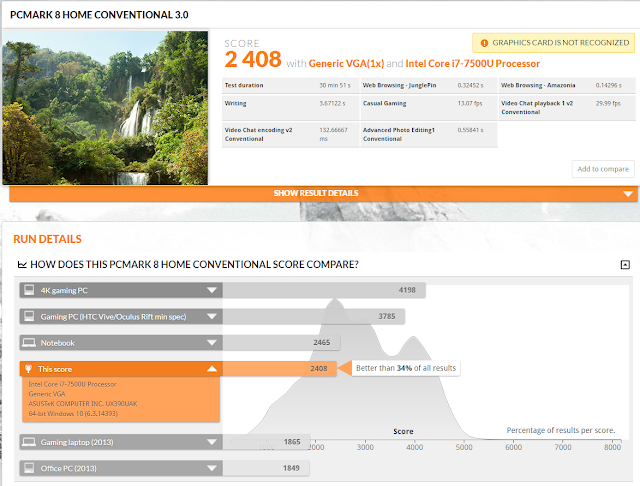The height and width of the screenshot is (486, 640).
Task: Click the Writing result row
Action: [290, 108]
